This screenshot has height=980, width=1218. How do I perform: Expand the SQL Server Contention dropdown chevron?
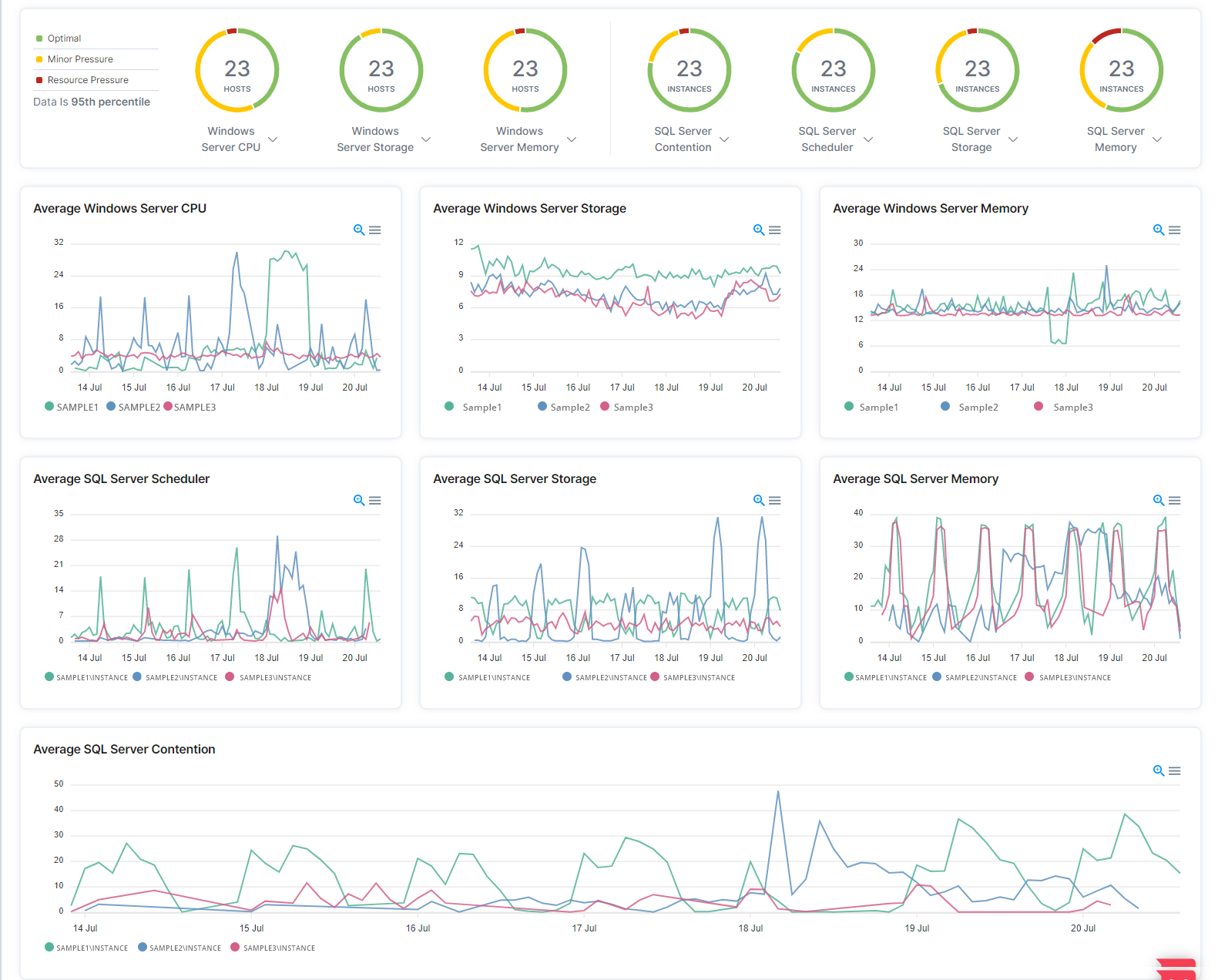(x=724, y=139)
